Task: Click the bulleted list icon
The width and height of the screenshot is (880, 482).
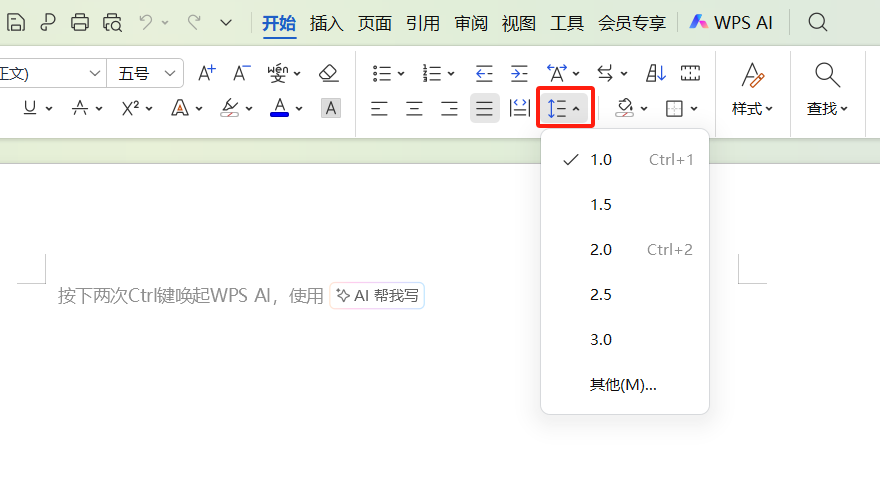Action: [x=382, y=73]
